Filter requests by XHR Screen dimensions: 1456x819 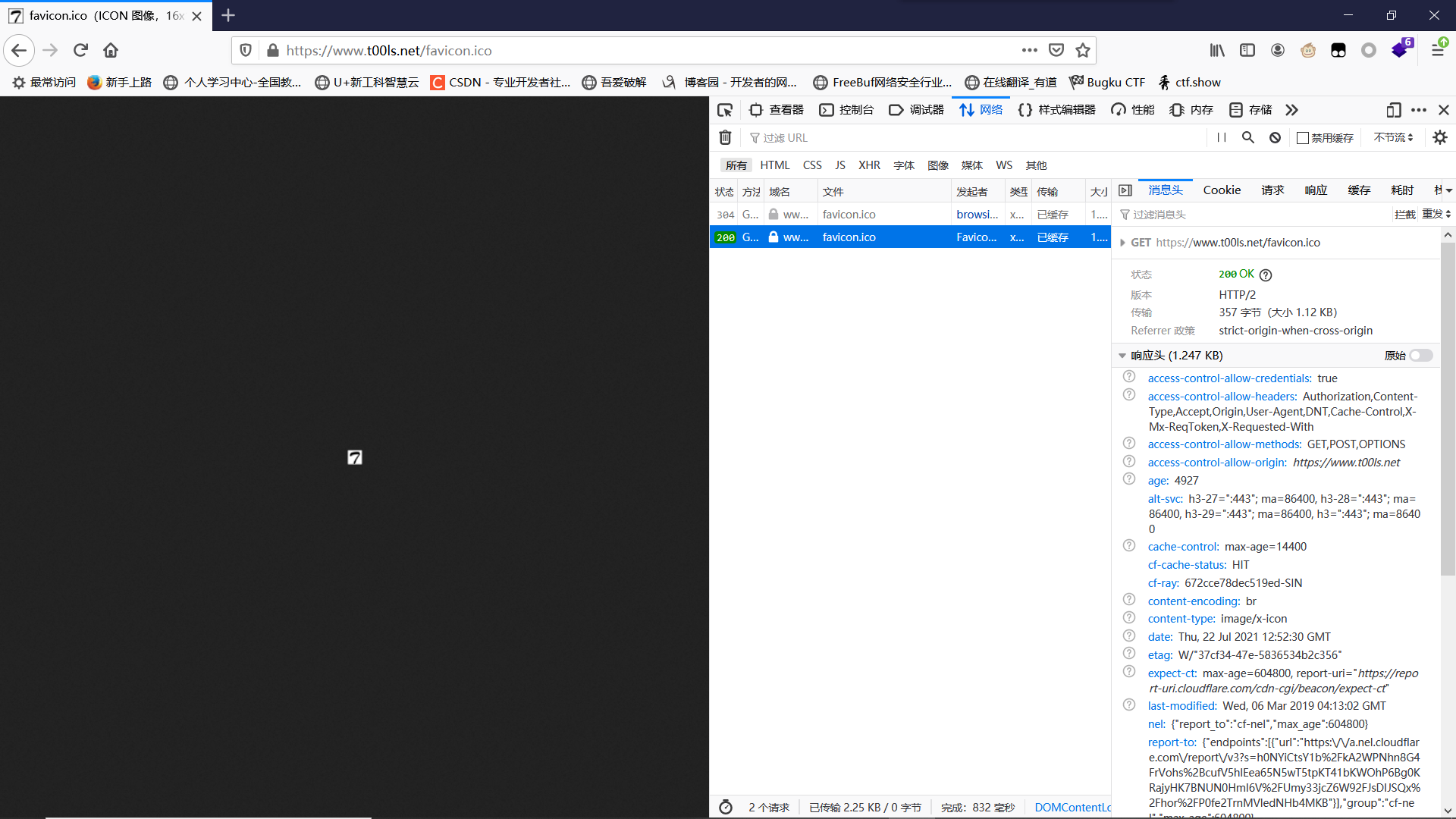coord(869,165)
